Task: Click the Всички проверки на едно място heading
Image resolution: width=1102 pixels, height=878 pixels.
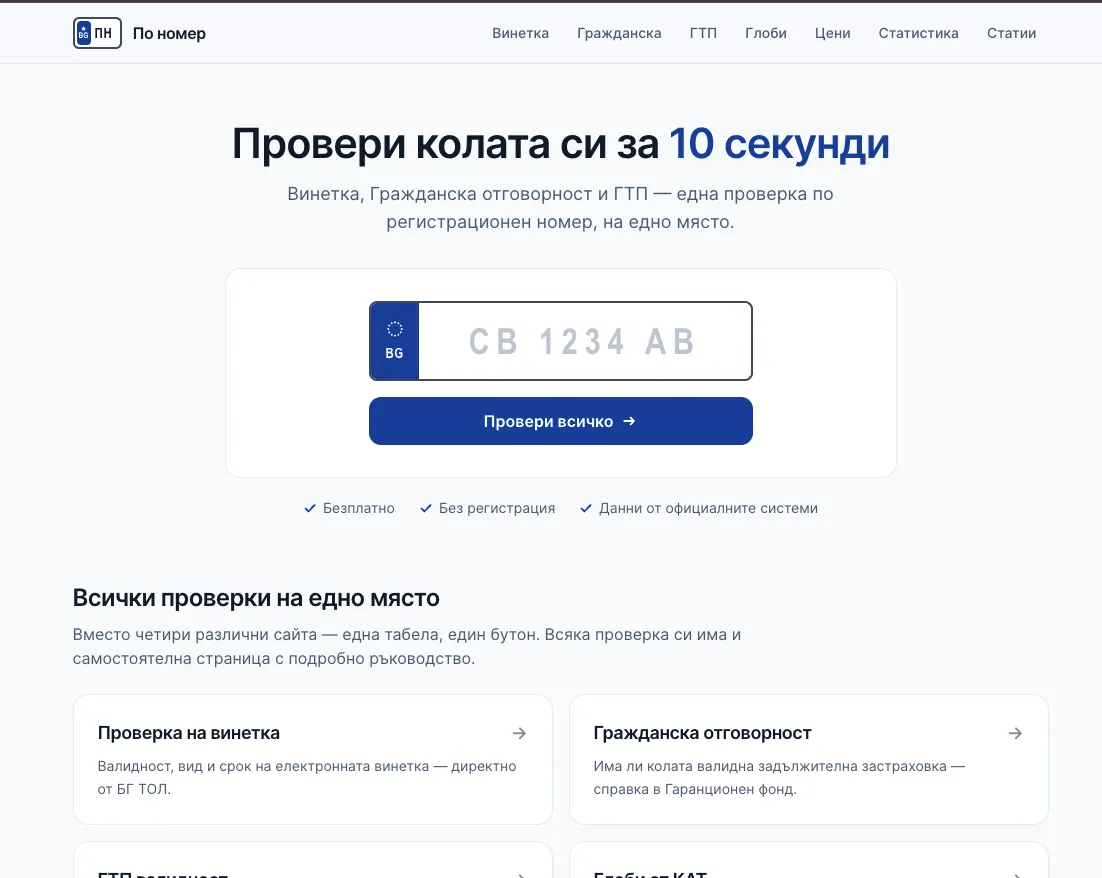Action: [x=257, y=598]
